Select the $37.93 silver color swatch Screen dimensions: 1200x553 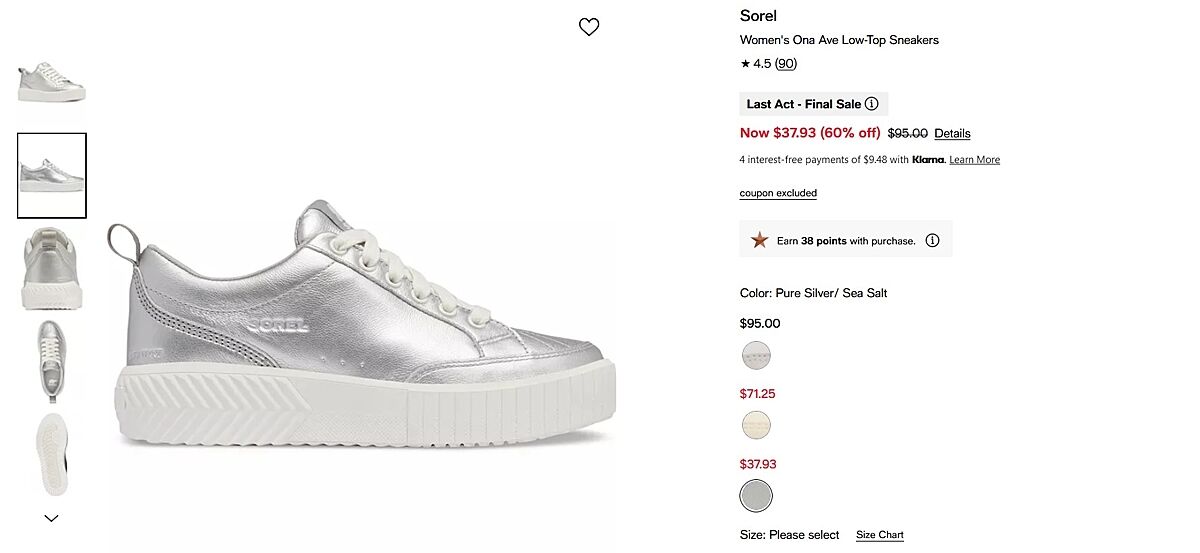click(756, 495)
